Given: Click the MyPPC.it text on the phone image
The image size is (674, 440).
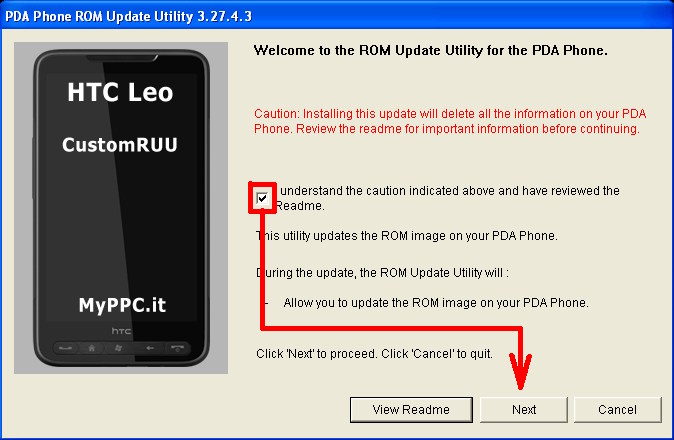Looking at the screenshot, I should point(122,305).
